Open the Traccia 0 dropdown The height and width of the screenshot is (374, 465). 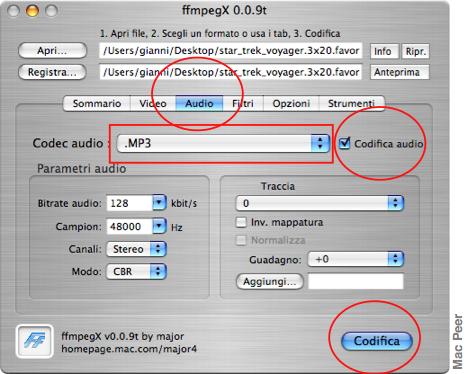pyautogui.click(x=320, y=203)
